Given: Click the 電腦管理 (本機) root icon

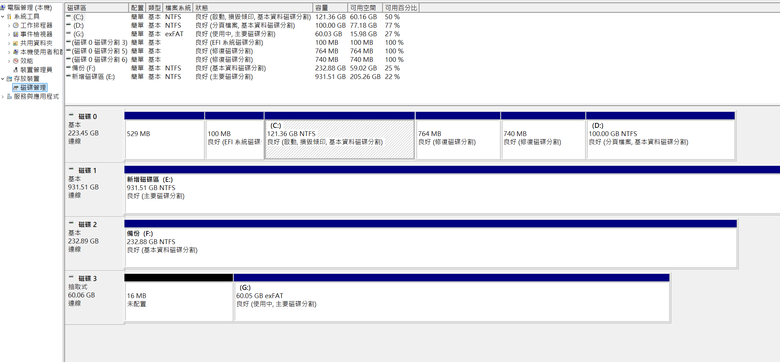Looking at the screenshot, I should pos(3,7).
